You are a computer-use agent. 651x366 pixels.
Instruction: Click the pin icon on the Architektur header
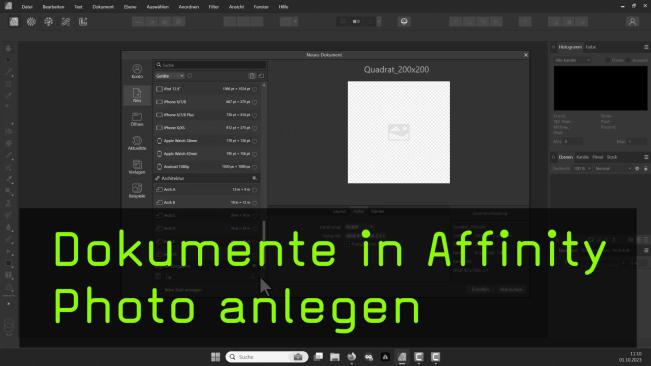tap(254, 178)
